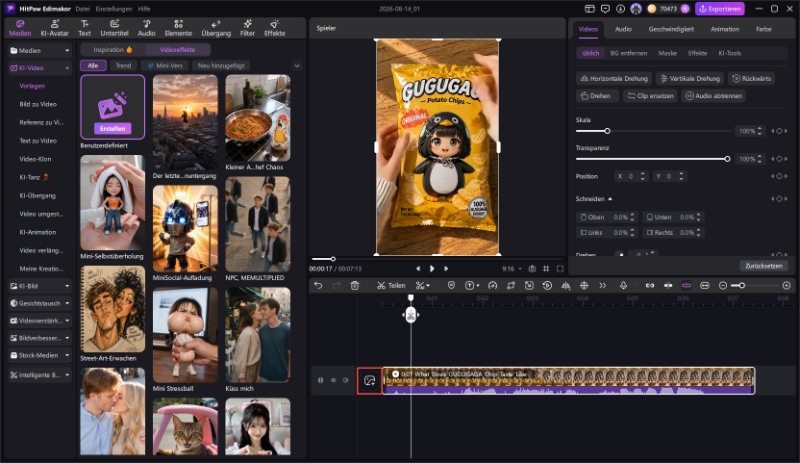Open the Einstellungen menu

point(114,9)
